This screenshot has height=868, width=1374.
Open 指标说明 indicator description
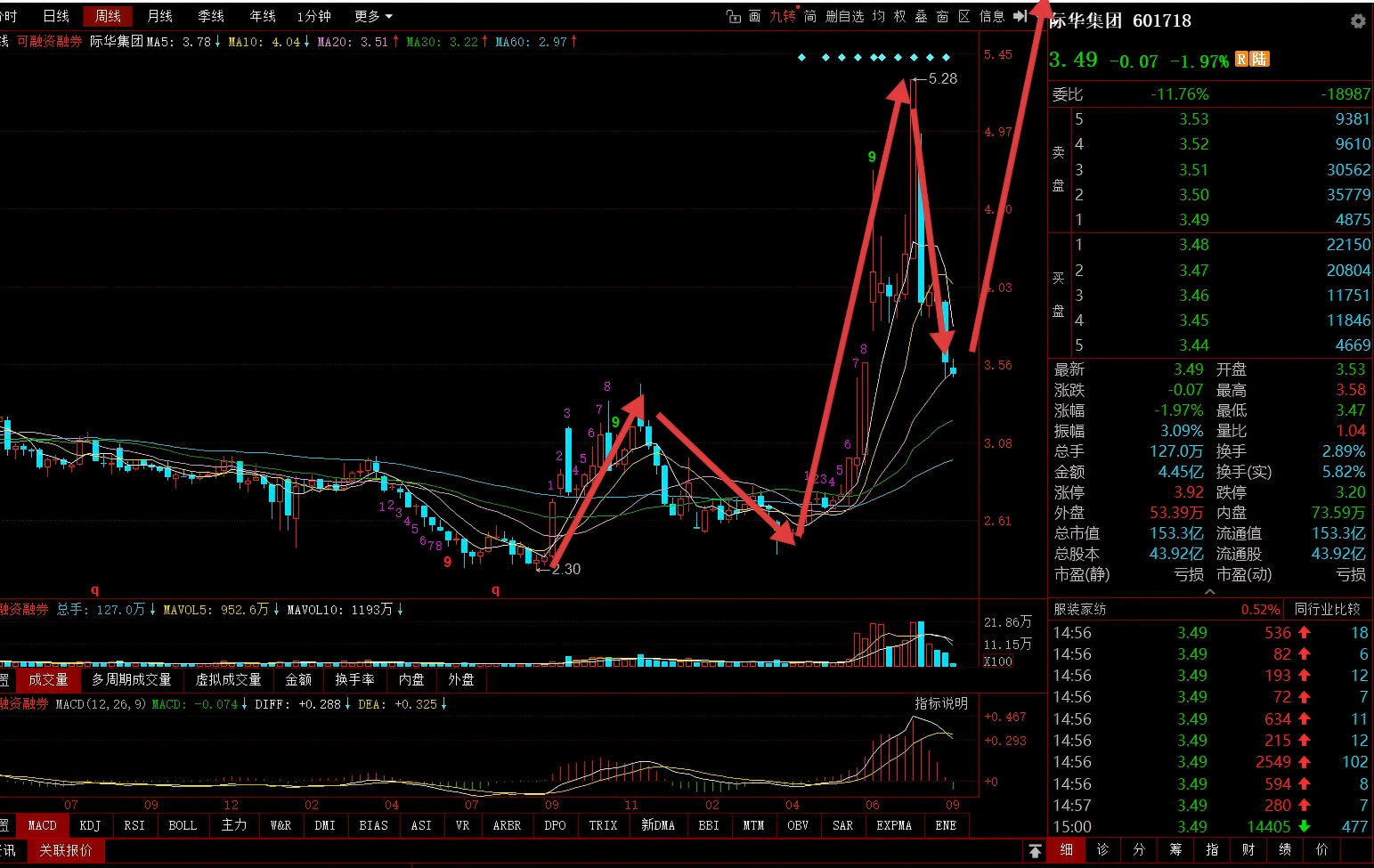(x=941, y=703)
